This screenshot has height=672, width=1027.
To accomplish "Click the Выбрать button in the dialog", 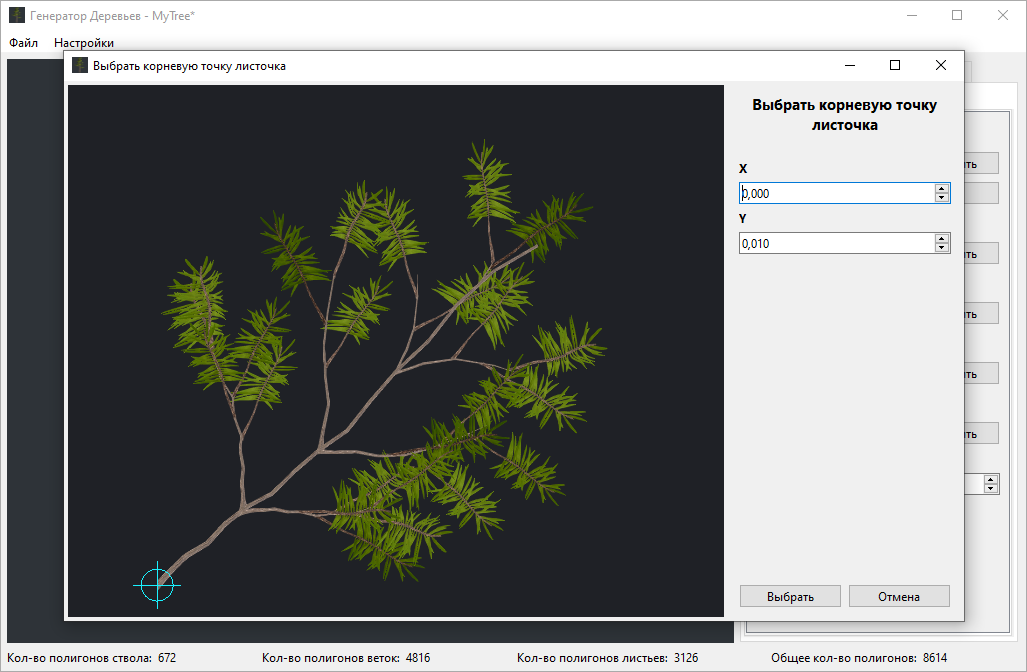I will click(x=790, y=596).
